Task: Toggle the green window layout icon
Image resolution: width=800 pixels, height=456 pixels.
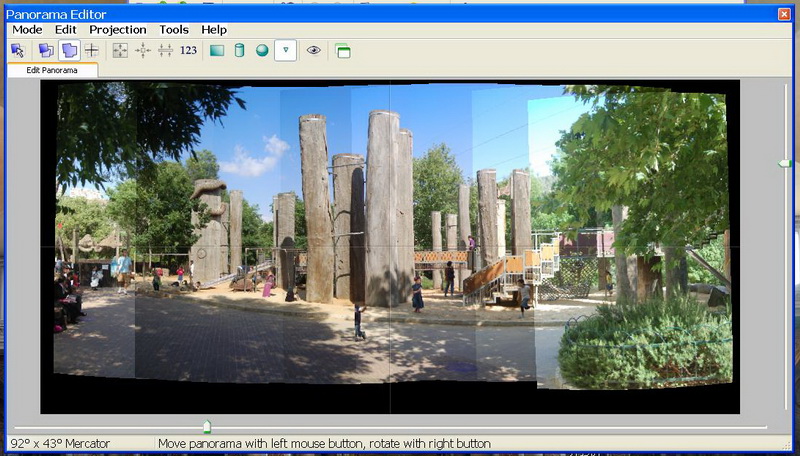Action: point(343,50)
